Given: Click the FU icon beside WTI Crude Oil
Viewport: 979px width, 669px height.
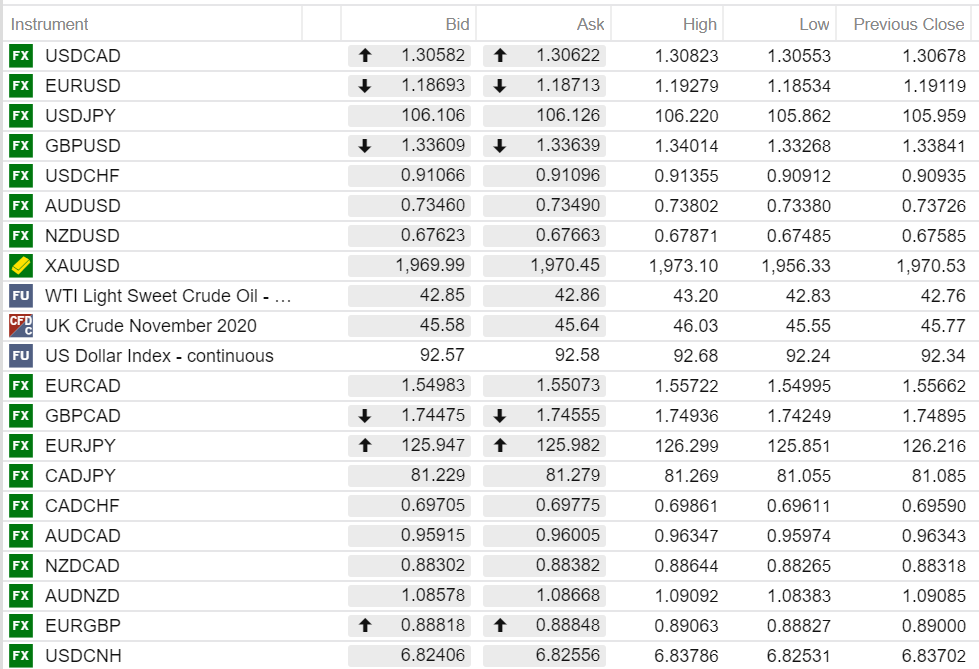Looking at the screenshot, I should pos(20,296).
